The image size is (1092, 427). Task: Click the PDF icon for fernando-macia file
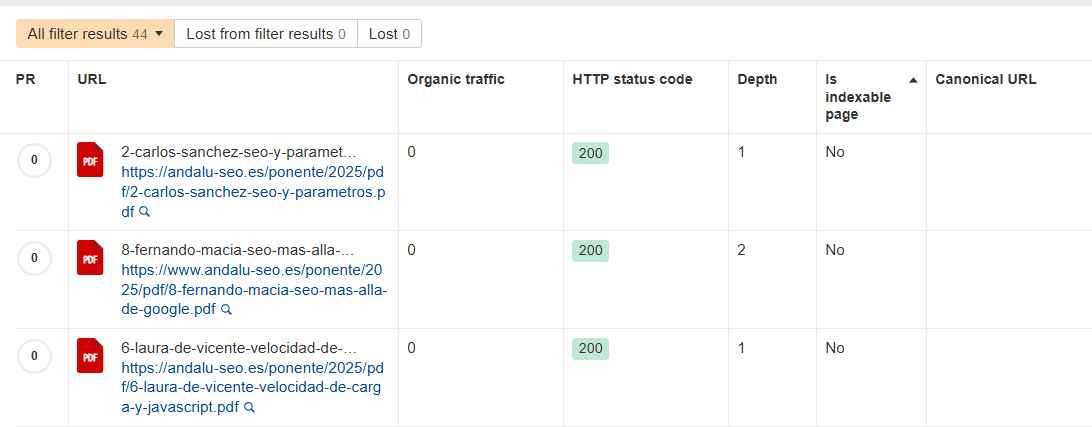tap(90, 257)
